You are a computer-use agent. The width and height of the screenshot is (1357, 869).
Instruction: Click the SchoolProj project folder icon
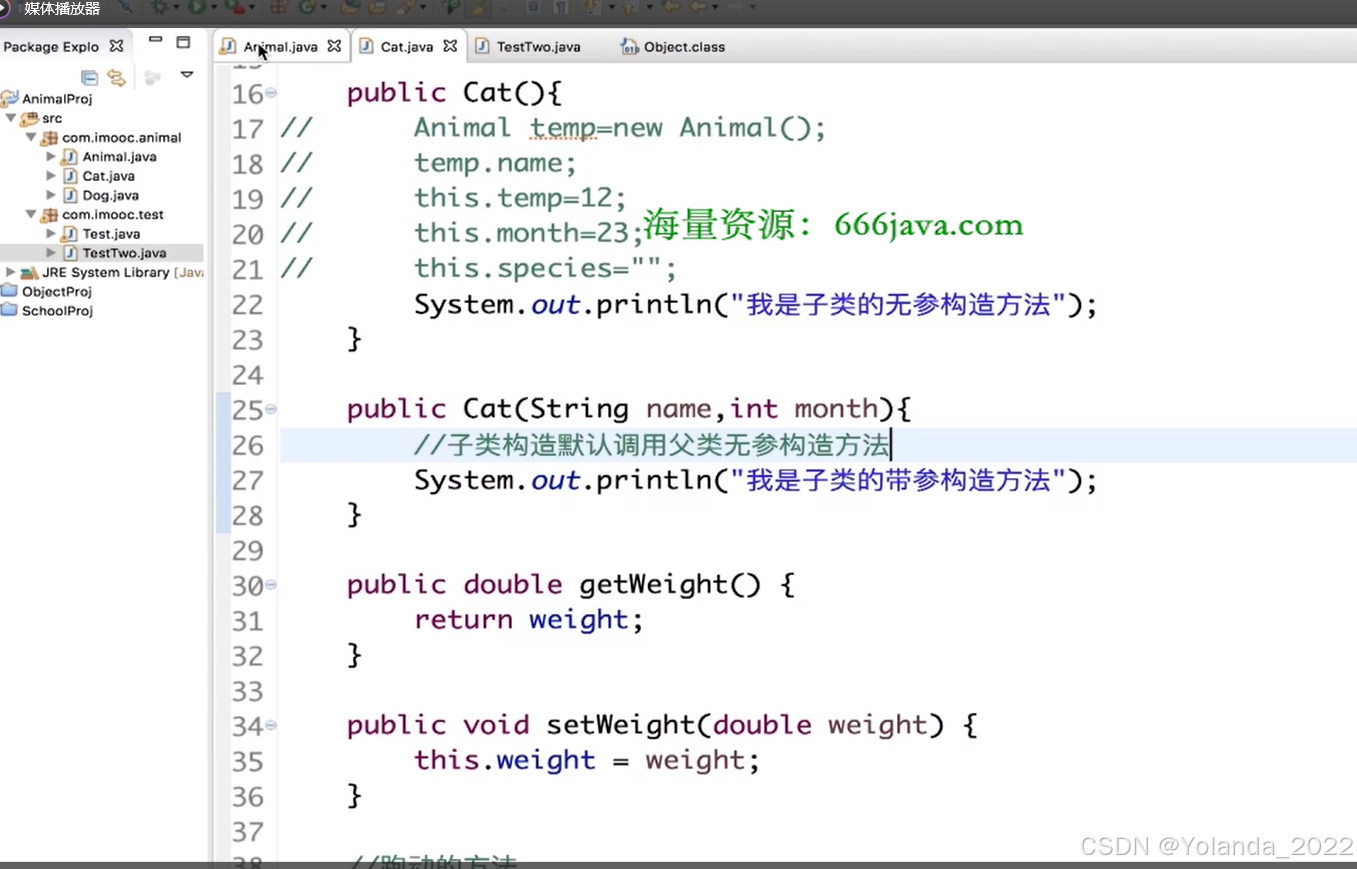coord(10,311)
